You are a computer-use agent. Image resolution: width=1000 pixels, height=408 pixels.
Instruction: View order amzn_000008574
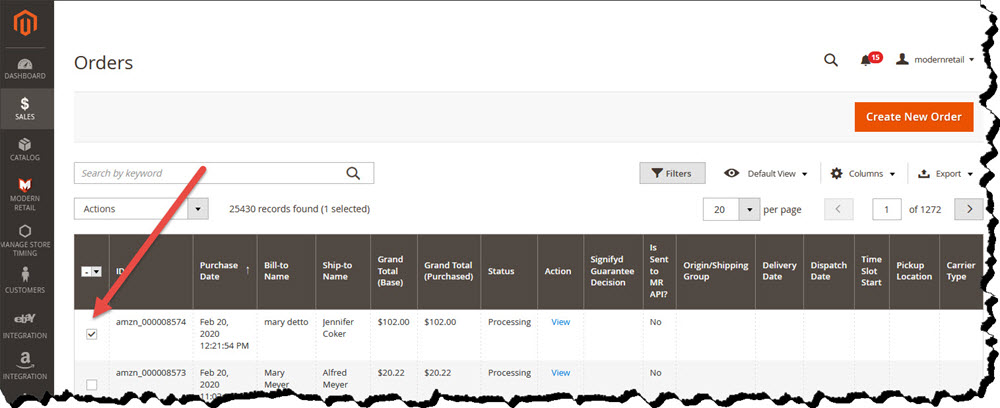pos(561,322)
